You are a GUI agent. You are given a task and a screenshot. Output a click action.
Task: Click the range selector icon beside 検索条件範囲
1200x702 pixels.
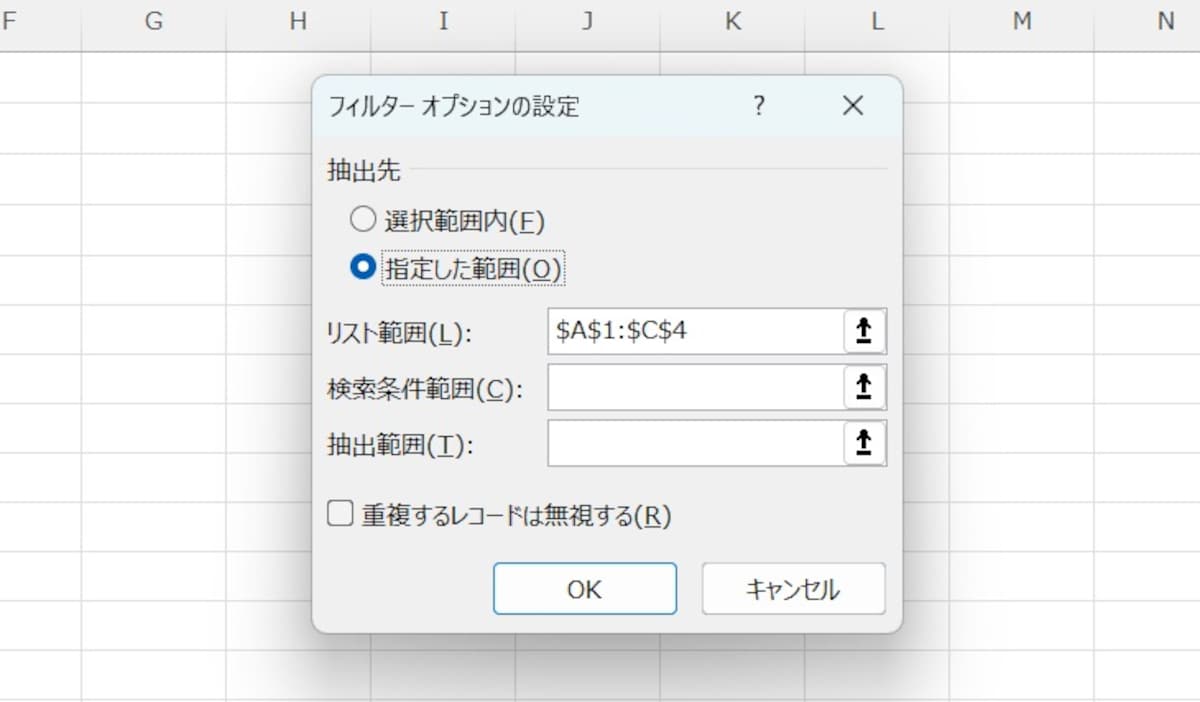[866, 387]
